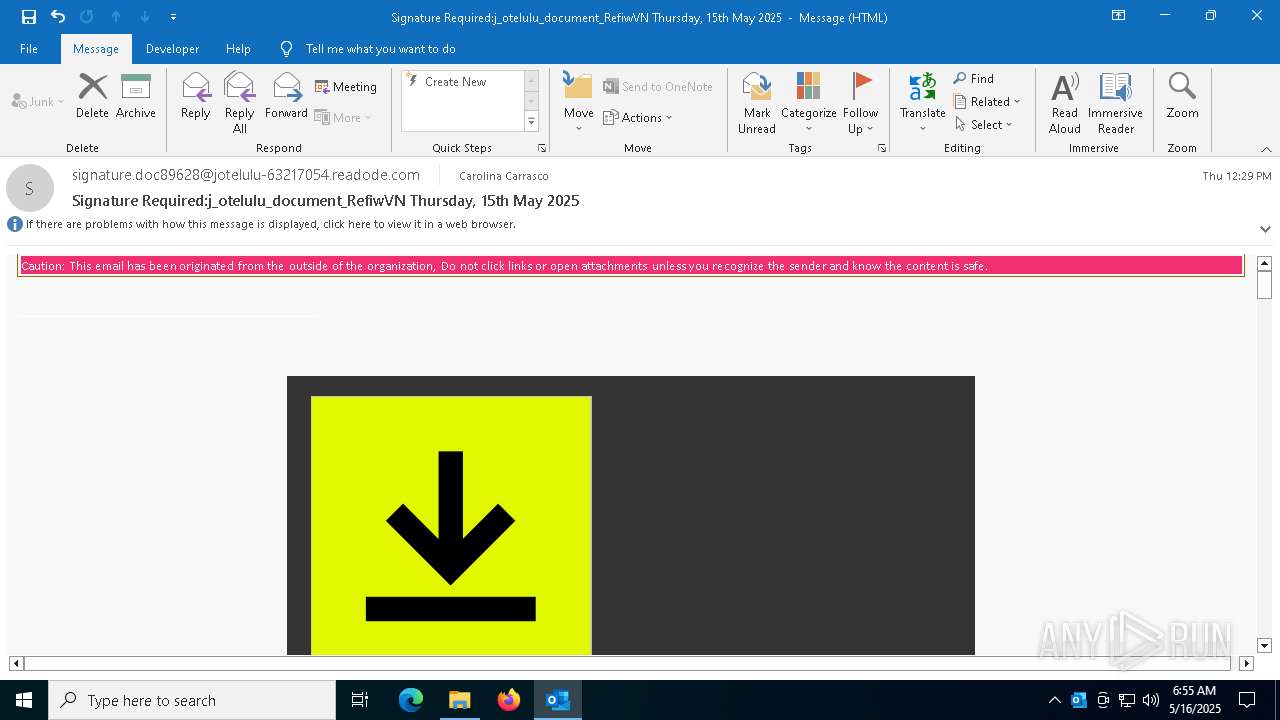
Task: Mark the message Unread
Action: pos(757,103)
